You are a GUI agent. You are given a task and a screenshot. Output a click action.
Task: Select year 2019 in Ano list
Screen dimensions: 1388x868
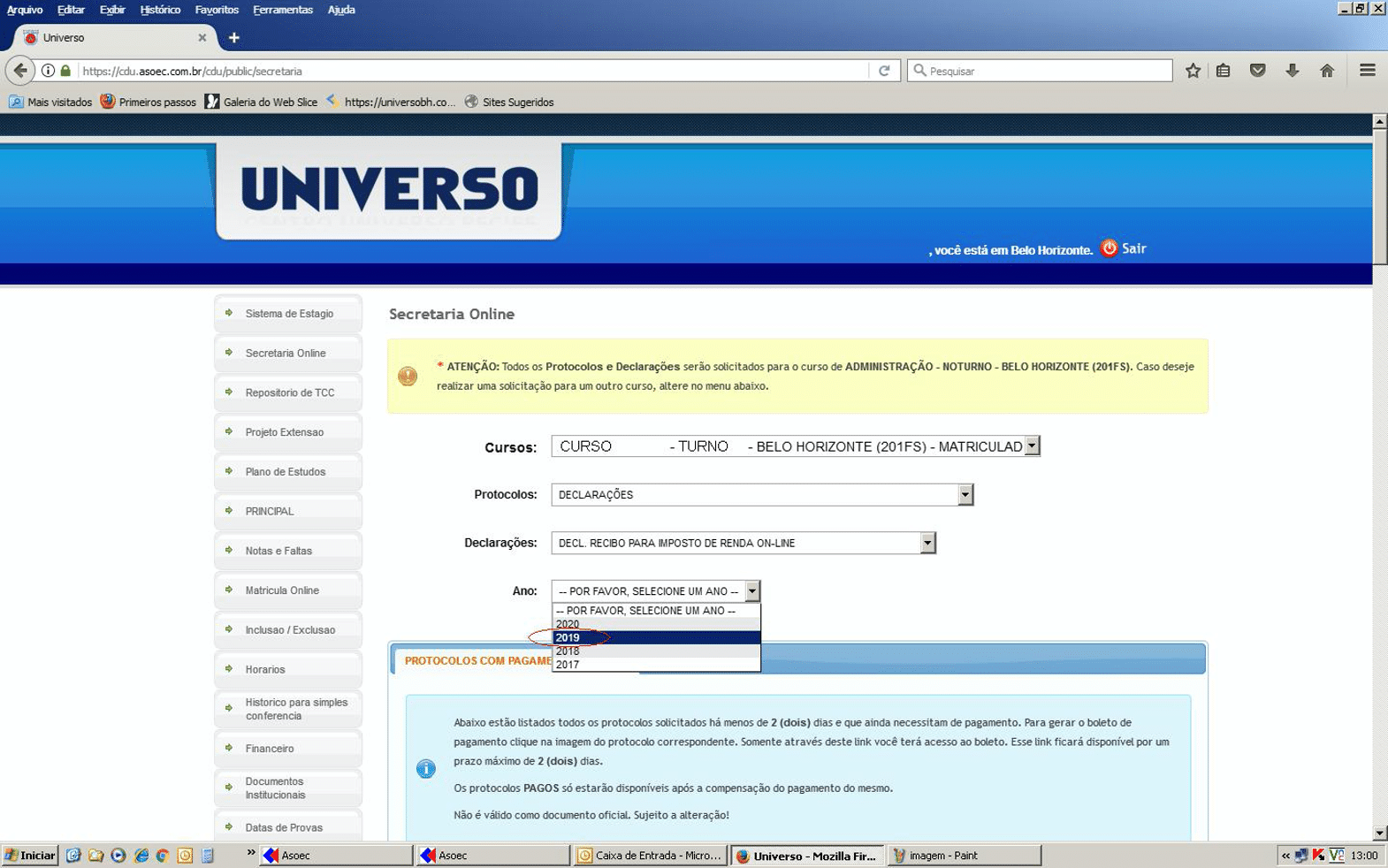tap(656, 637)
